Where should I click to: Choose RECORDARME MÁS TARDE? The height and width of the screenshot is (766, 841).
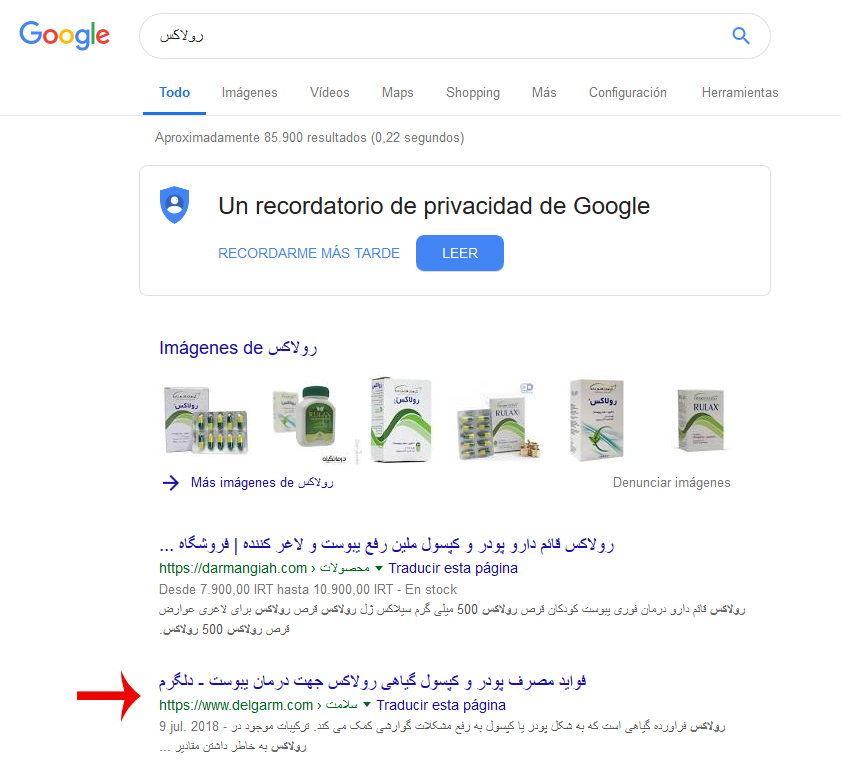(309, 253)
